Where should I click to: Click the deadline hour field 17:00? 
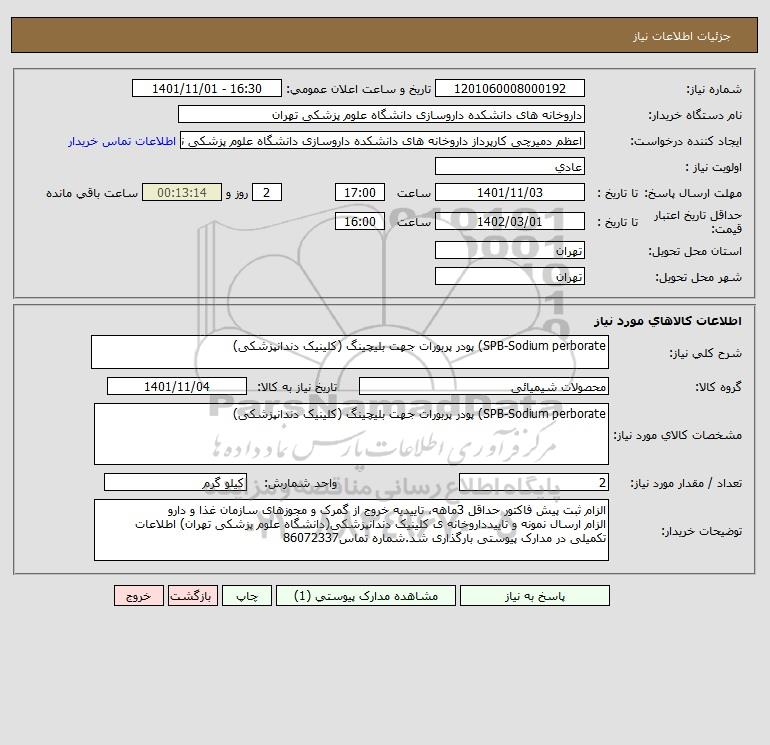(360, 193)
